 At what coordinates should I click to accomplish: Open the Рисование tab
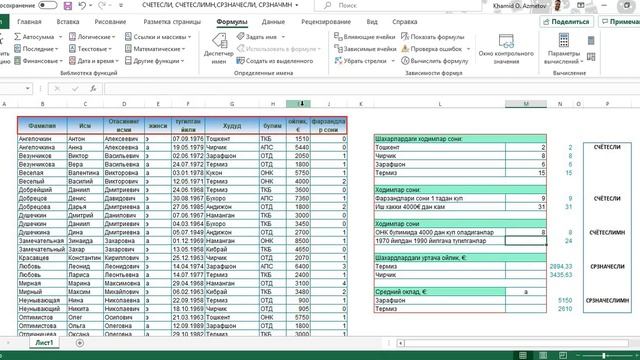point(110,22)
